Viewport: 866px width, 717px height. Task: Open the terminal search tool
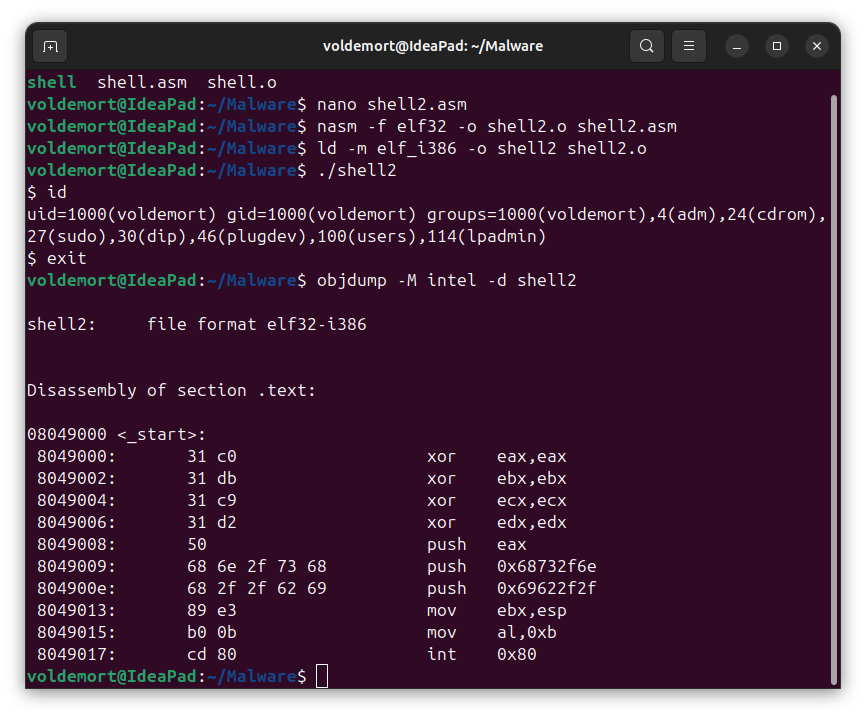pos(647,46)
